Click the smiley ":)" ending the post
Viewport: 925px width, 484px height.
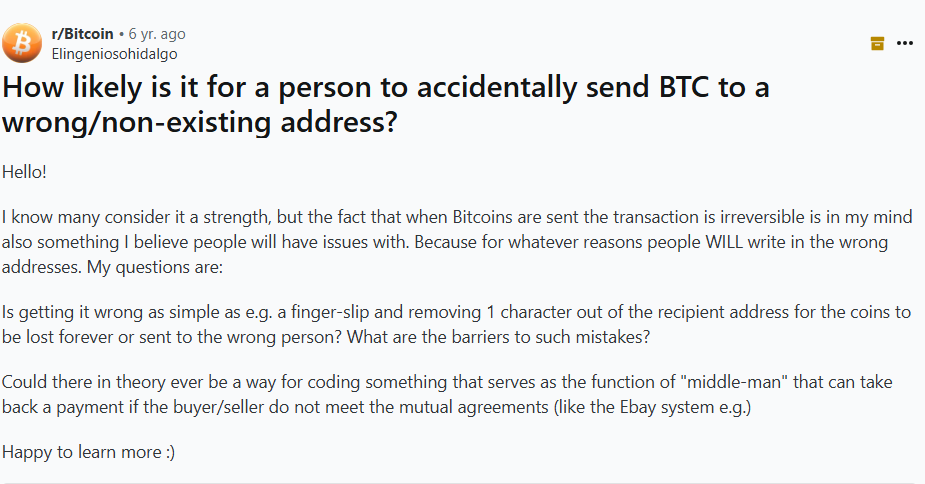(168, 452)
